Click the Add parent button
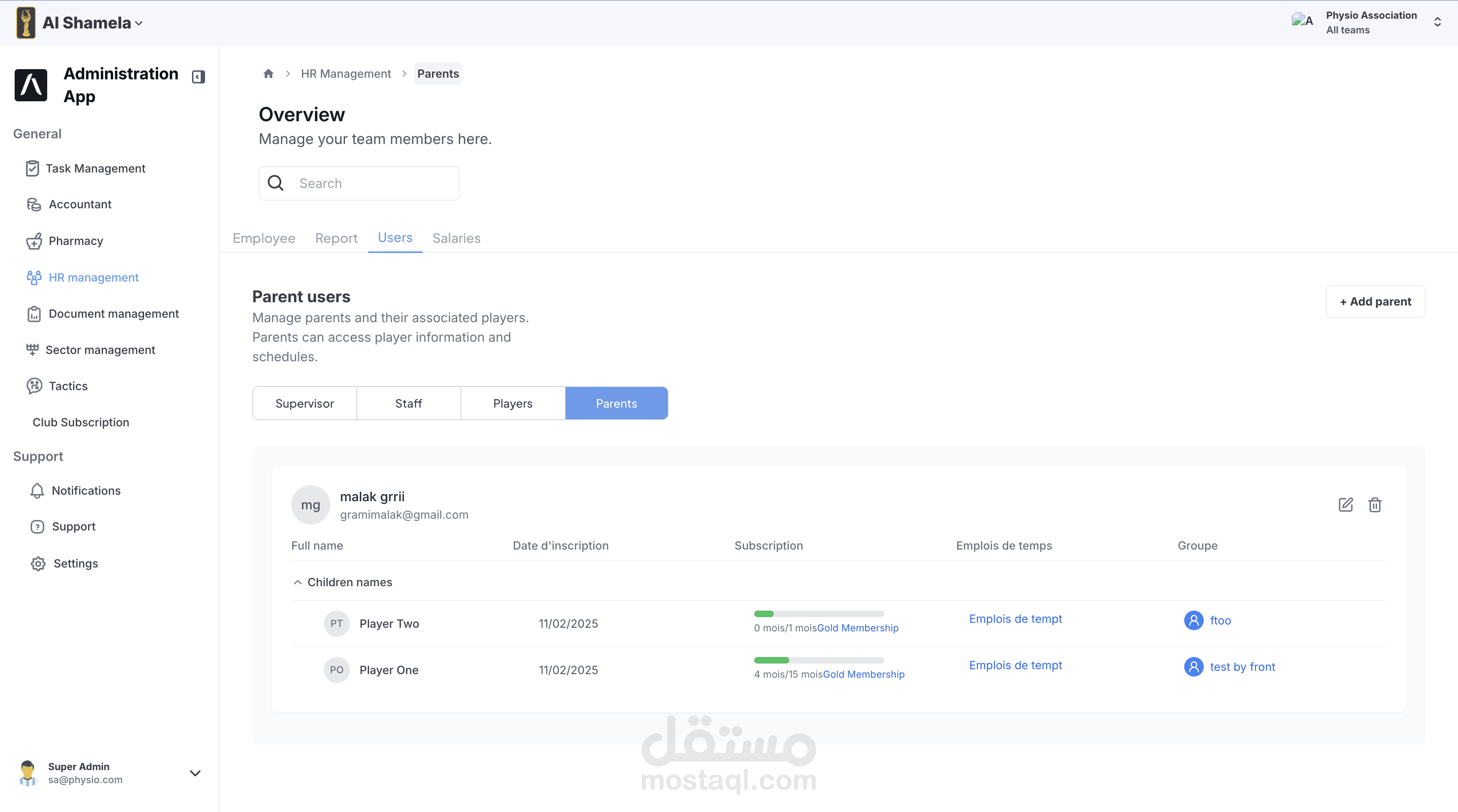The image size is (1458, 812). point(1375,301)
